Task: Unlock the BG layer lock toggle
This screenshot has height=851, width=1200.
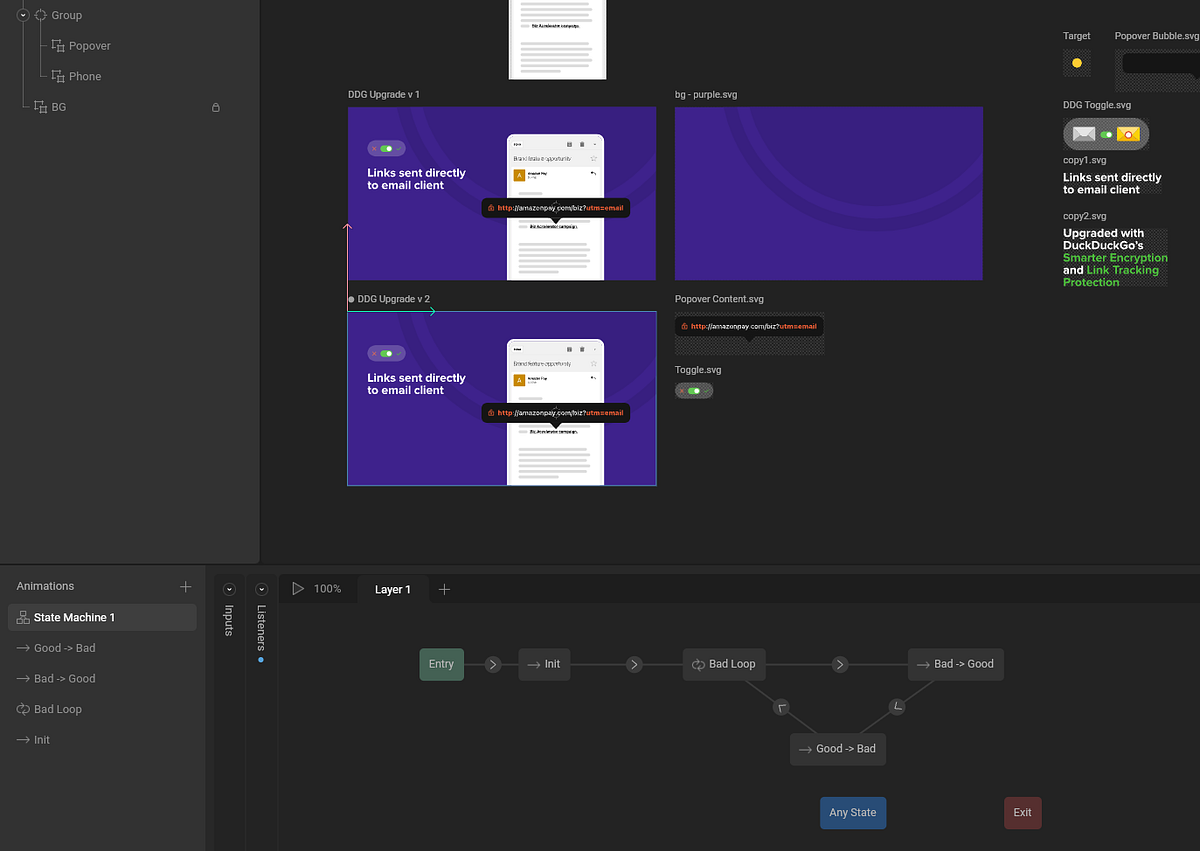Action: 215,106
